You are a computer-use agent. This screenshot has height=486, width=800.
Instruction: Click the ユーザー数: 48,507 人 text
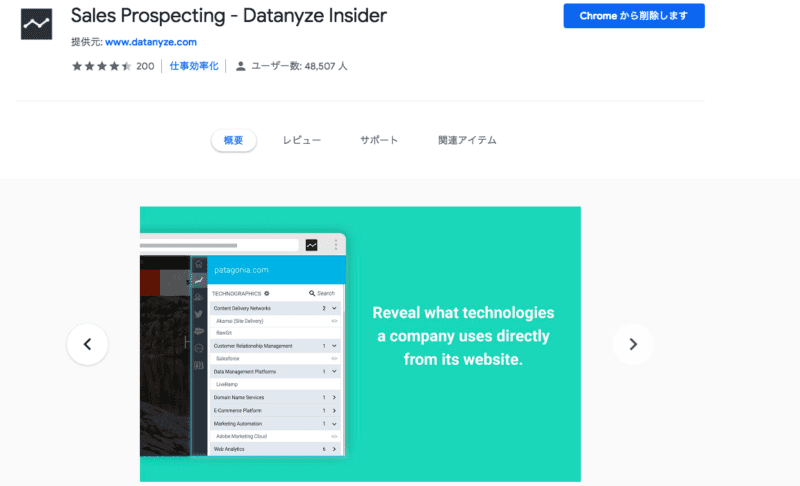[x=299, y=66]
